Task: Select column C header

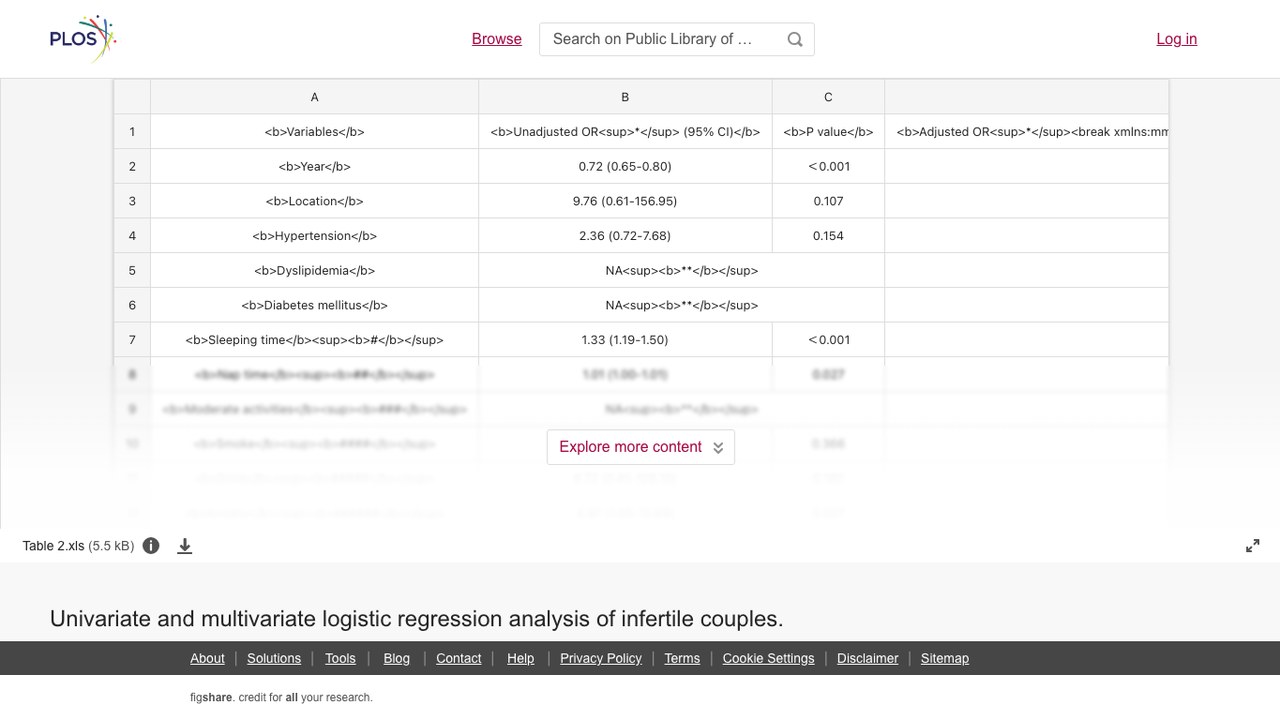Action: [x=828, y=97]
